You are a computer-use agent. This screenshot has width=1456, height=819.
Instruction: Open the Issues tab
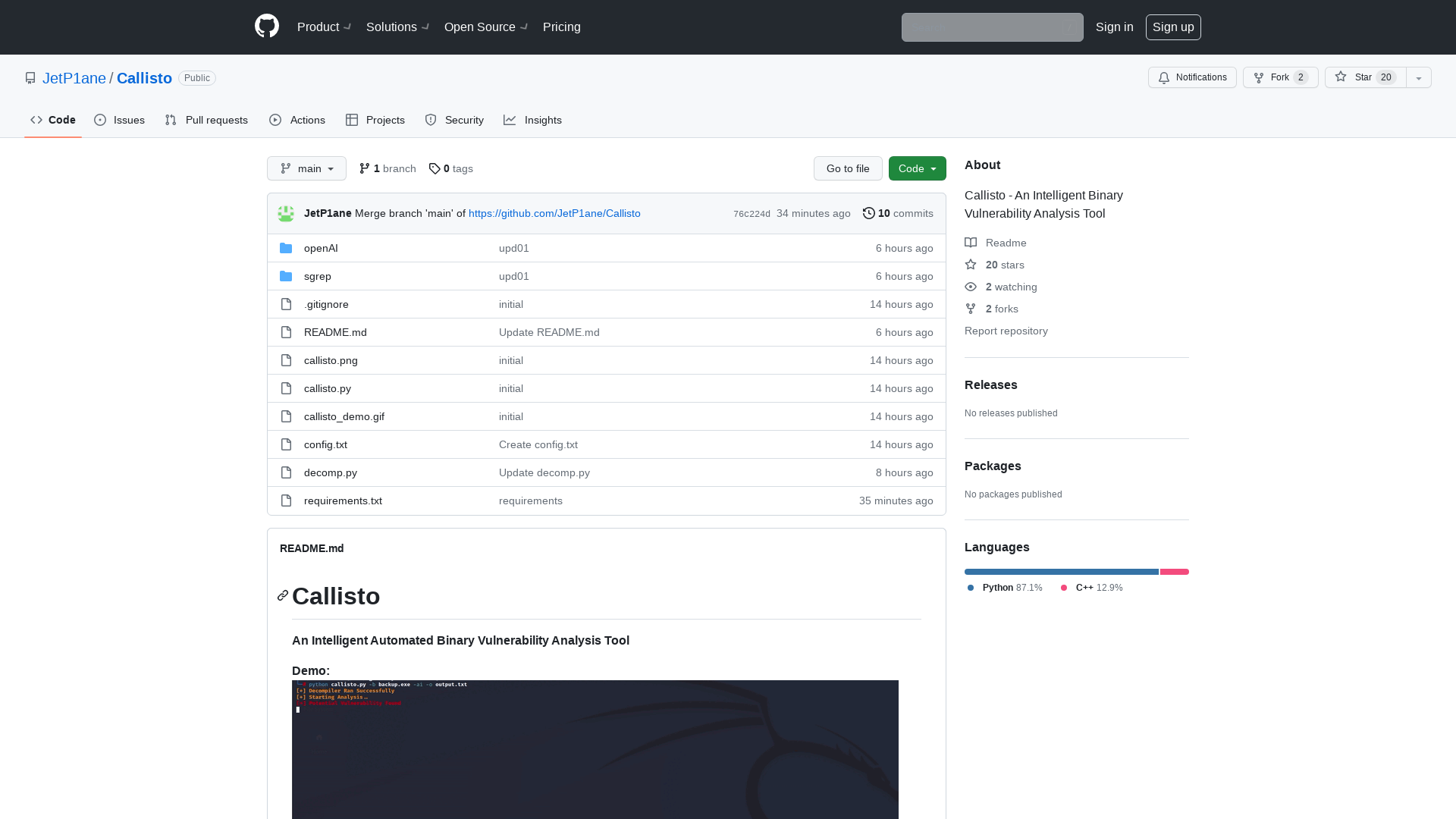point(120,120)
